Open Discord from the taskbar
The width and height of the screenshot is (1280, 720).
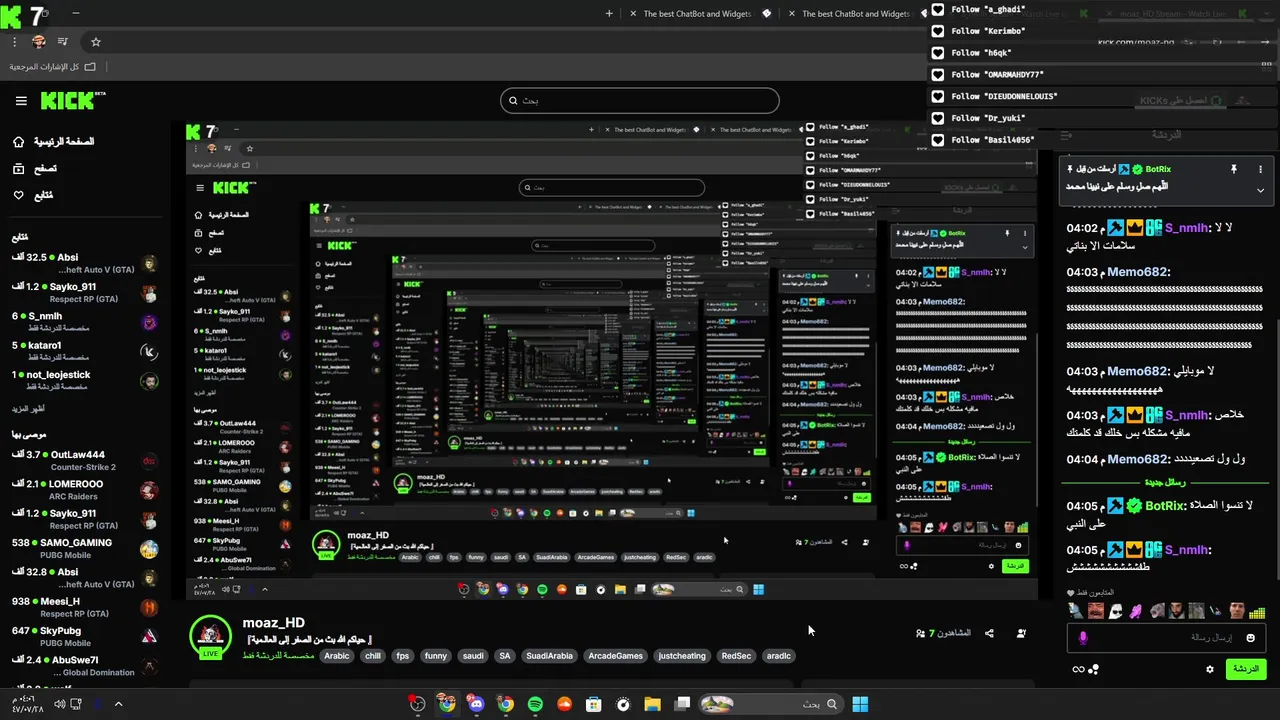pyautogui.click(x=476, y=704)
